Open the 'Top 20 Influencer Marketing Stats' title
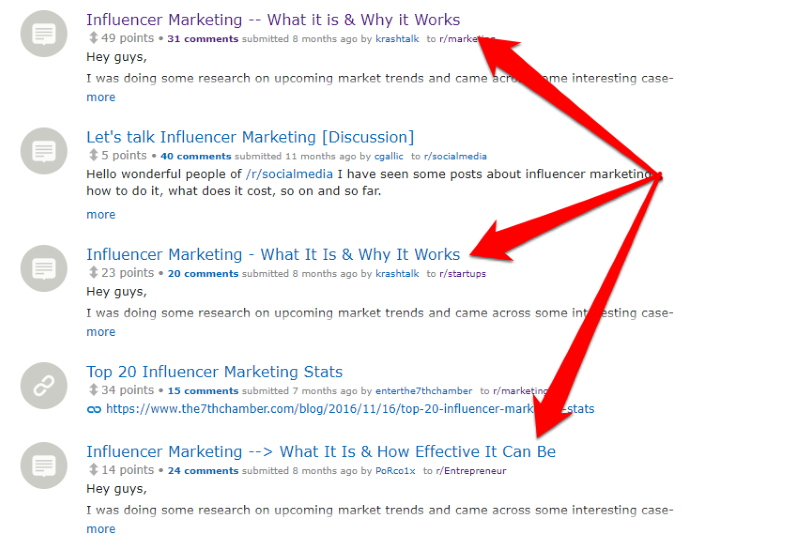 click(214, 371)
